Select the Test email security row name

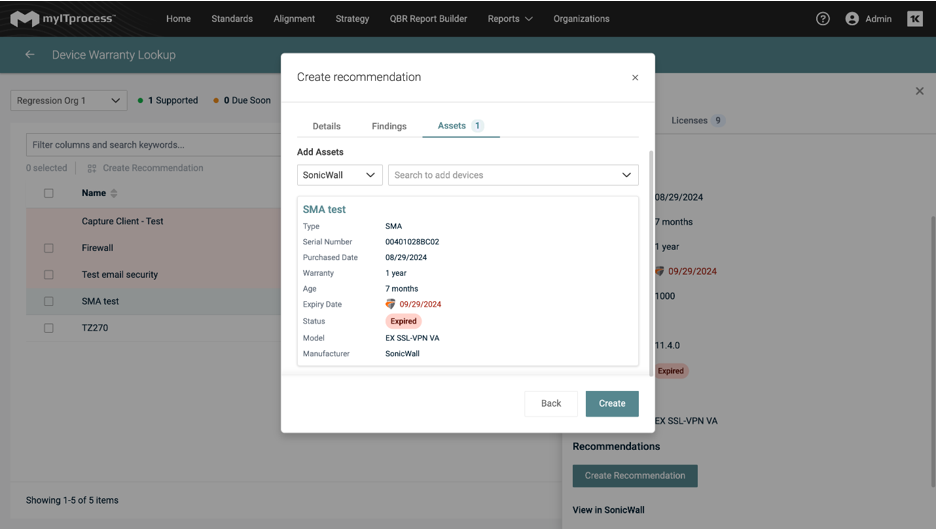[120, 275]
